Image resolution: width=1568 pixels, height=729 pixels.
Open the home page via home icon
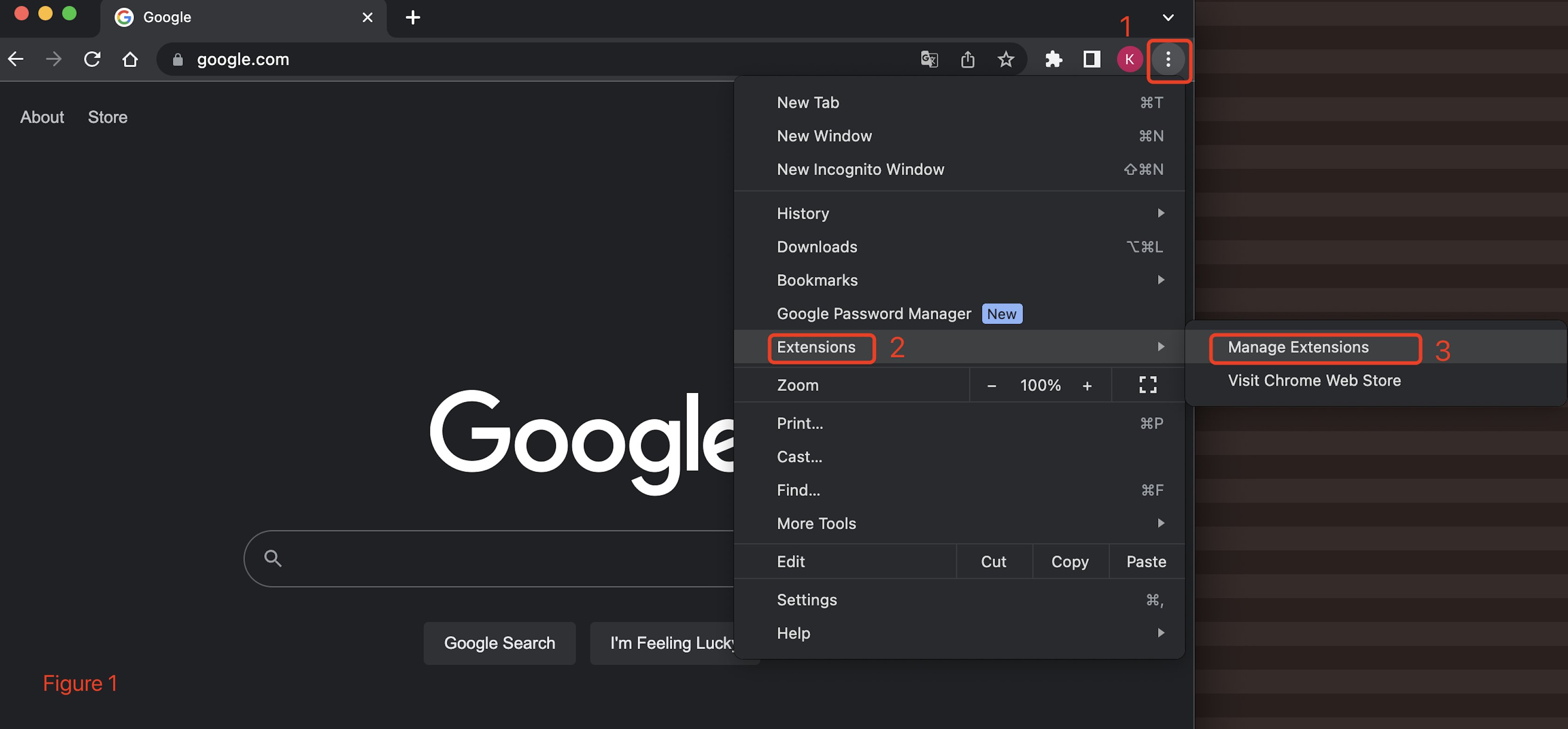pos(130,59)
